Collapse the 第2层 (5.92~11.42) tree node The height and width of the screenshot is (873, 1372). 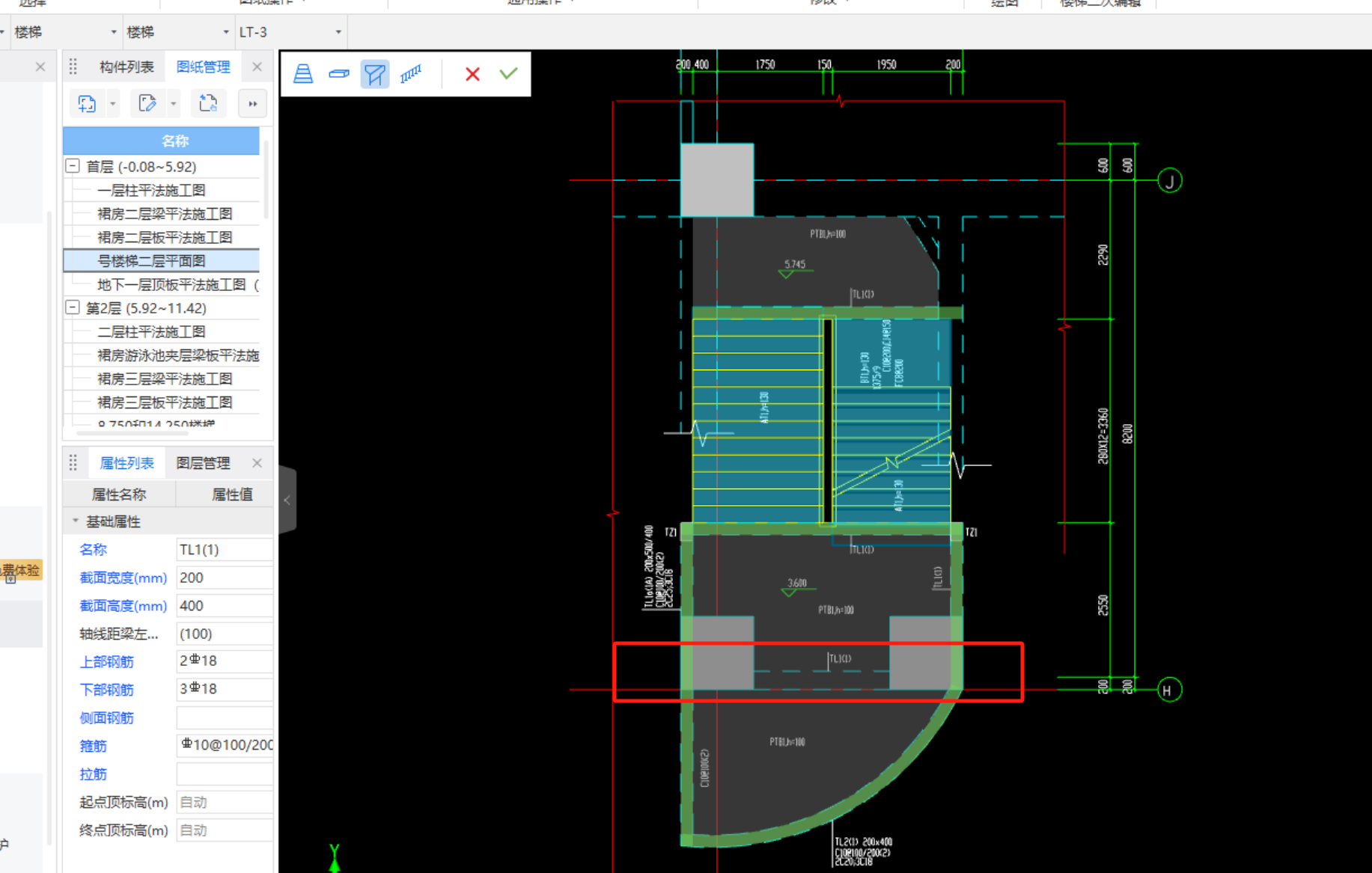coord(73,307)
